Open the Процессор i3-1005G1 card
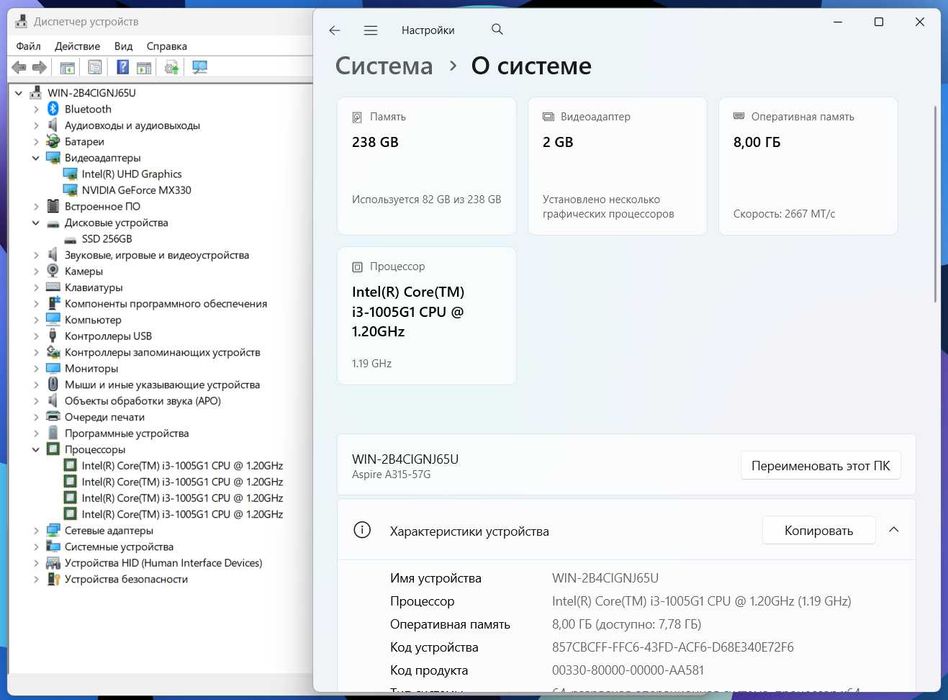The image size is (948, 700). 427,316
